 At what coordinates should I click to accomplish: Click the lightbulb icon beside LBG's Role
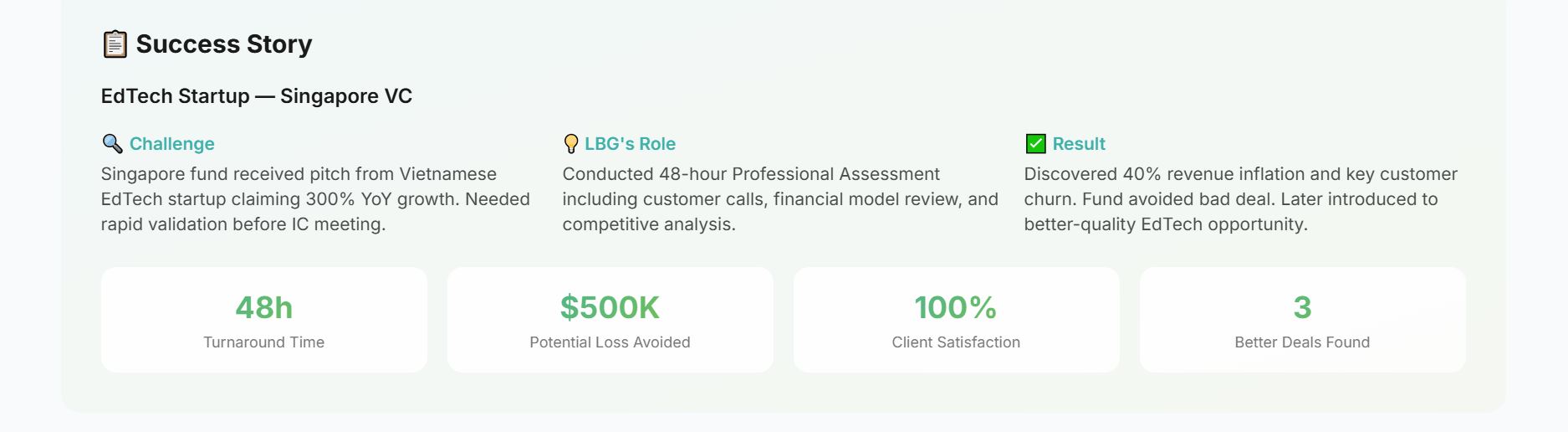pyautogui.click(x=571, y=144)
